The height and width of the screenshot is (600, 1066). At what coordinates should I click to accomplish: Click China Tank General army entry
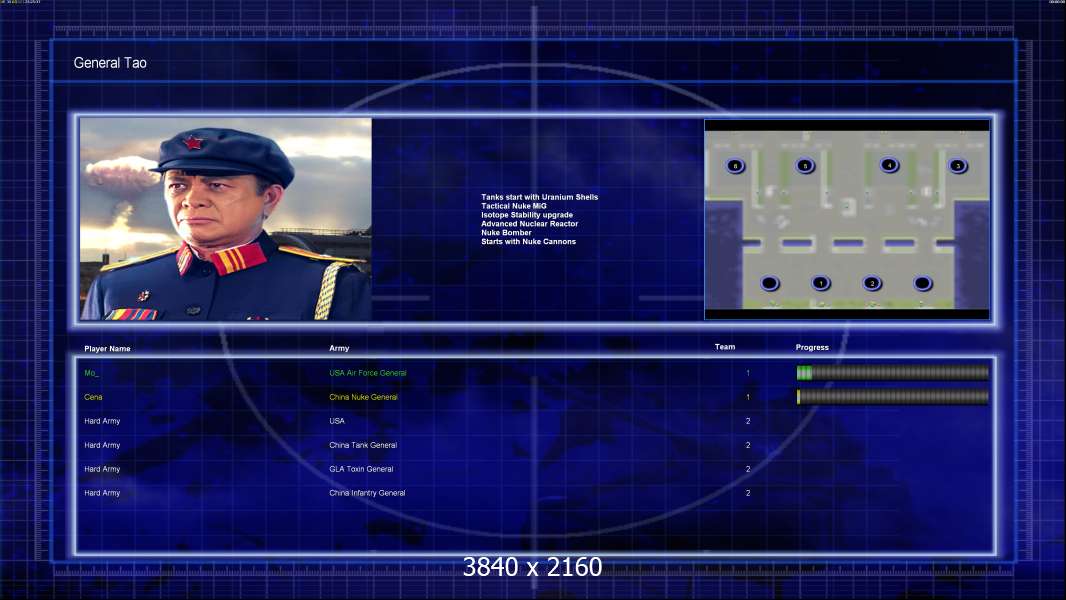(x=363, y=445)
